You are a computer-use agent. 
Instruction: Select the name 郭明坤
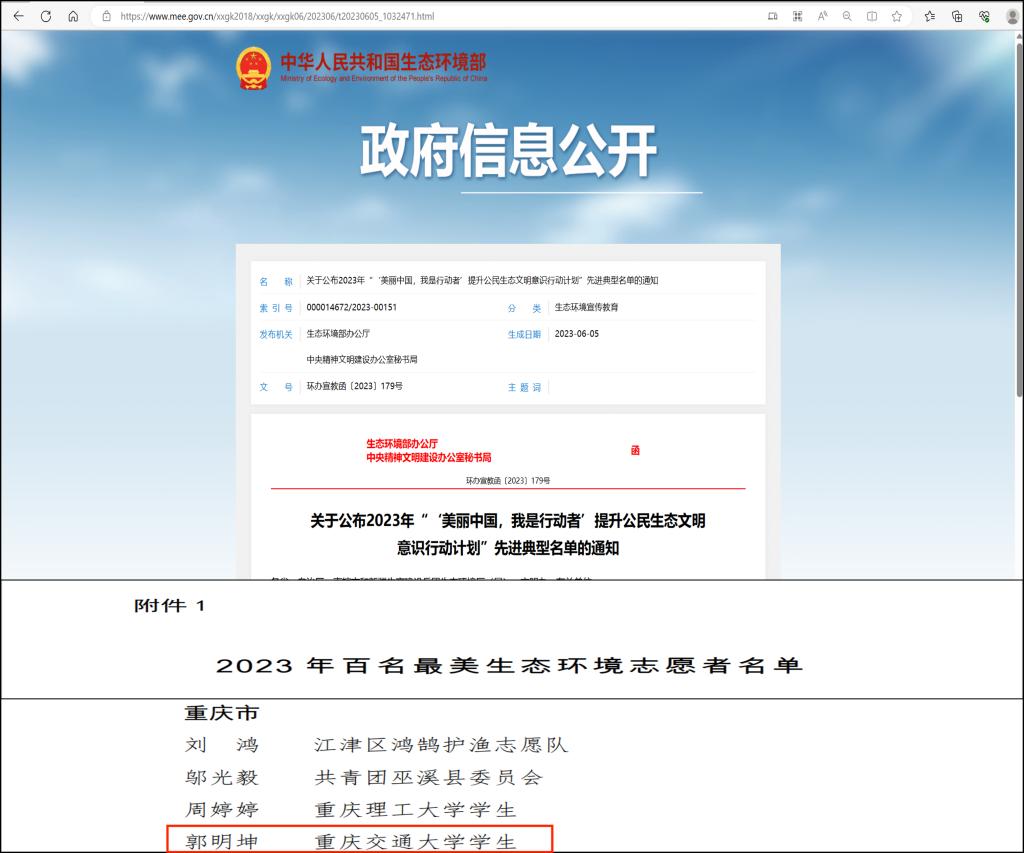[x=222, y=841]
